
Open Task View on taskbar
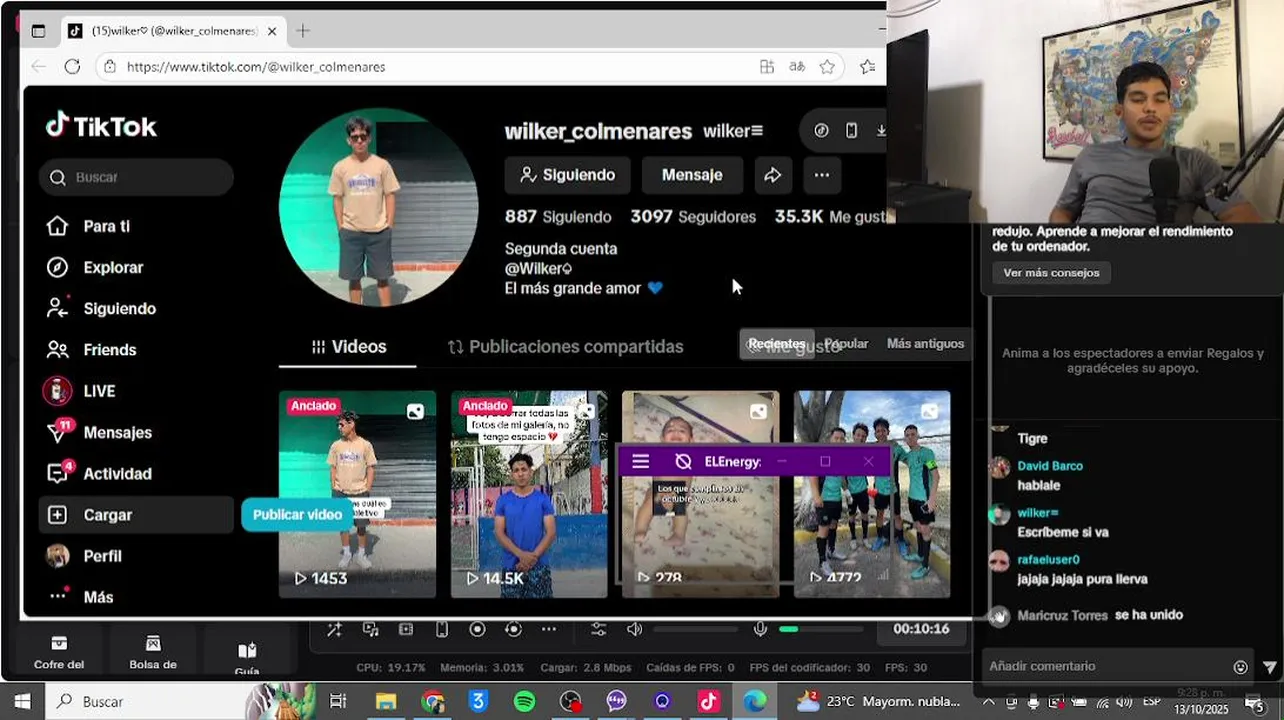[x=339, y=702]
